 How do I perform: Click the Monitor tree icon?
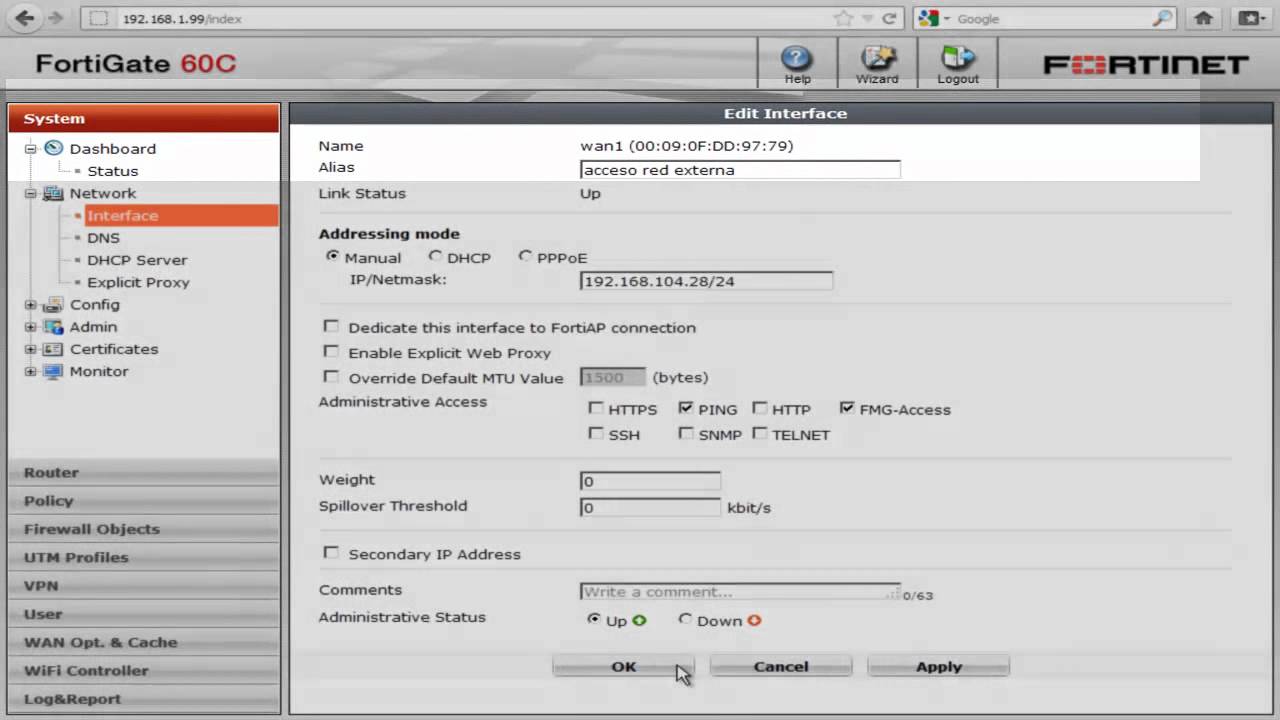53,371
